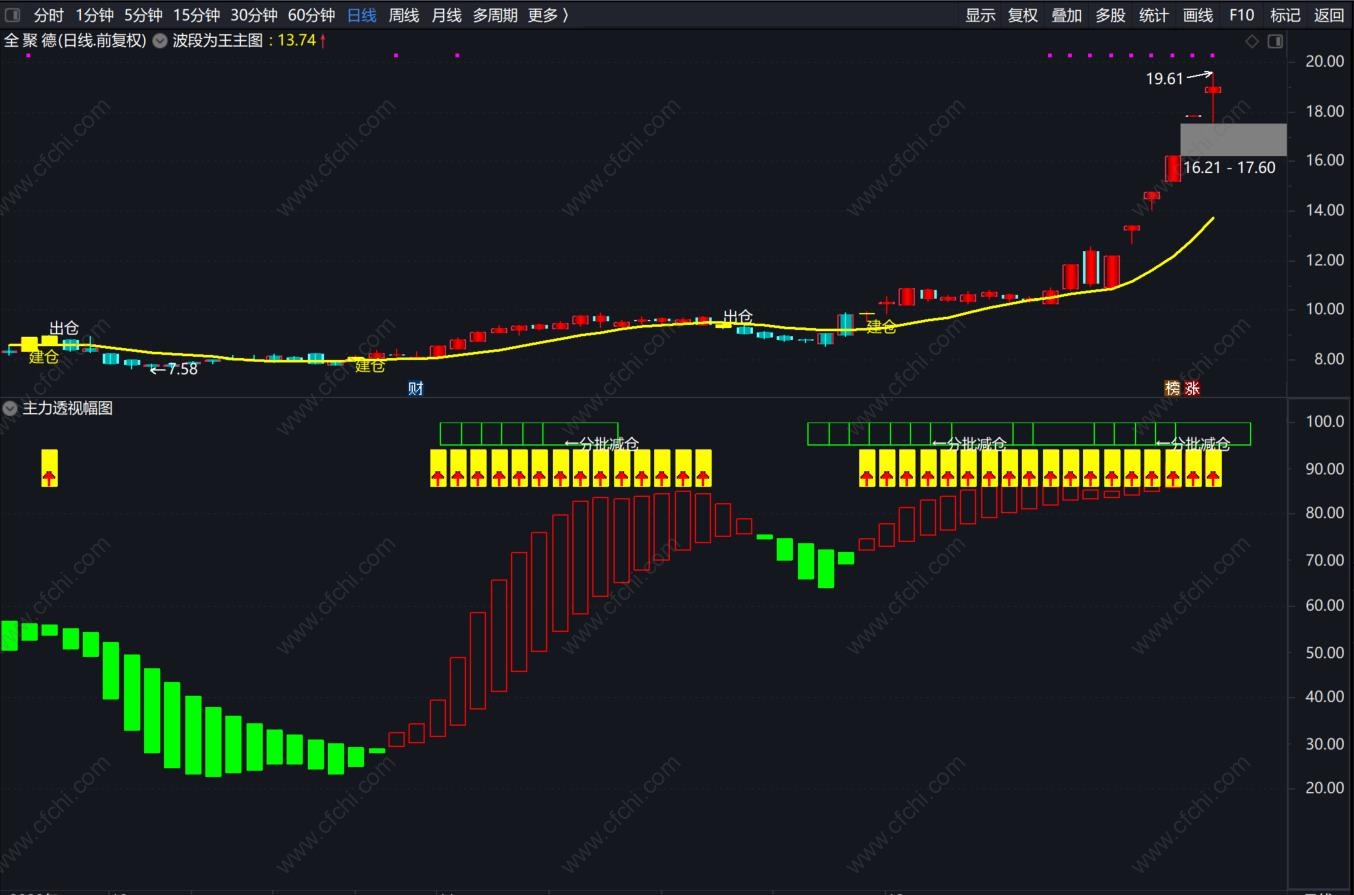Click the 波段为王主图 indicator name
Viewport: 1354px width, 895px height.
[x=218, y=41]
